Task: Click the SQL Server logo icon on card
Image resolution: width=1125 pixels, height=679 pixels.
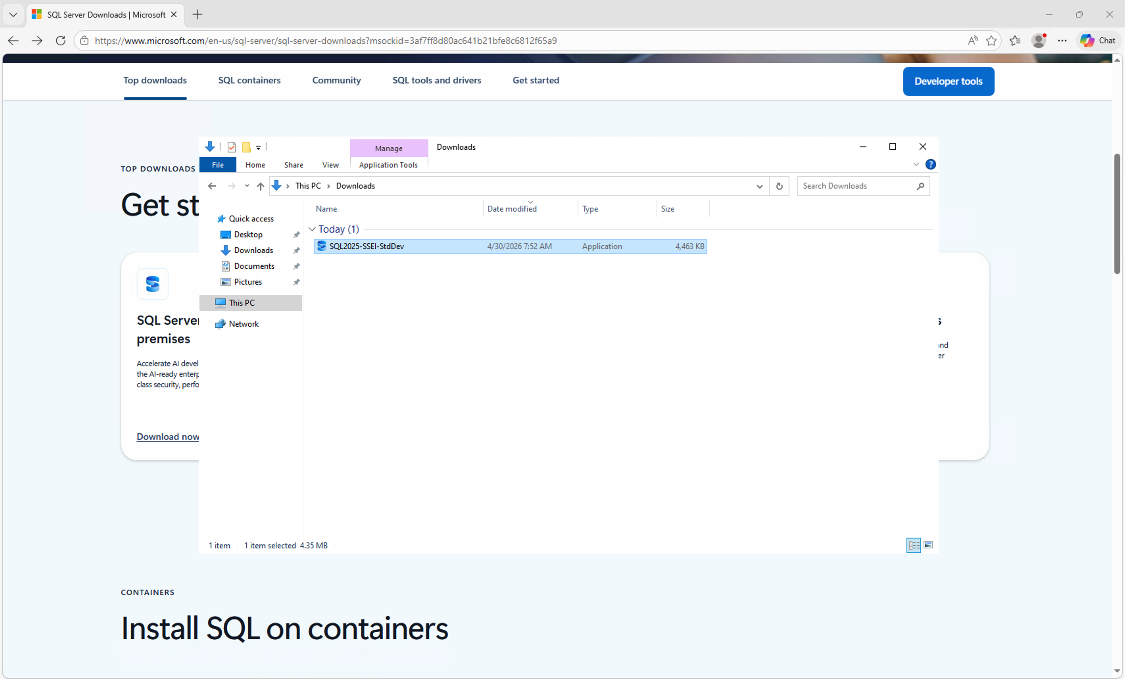Action: [x=153, y=284]
